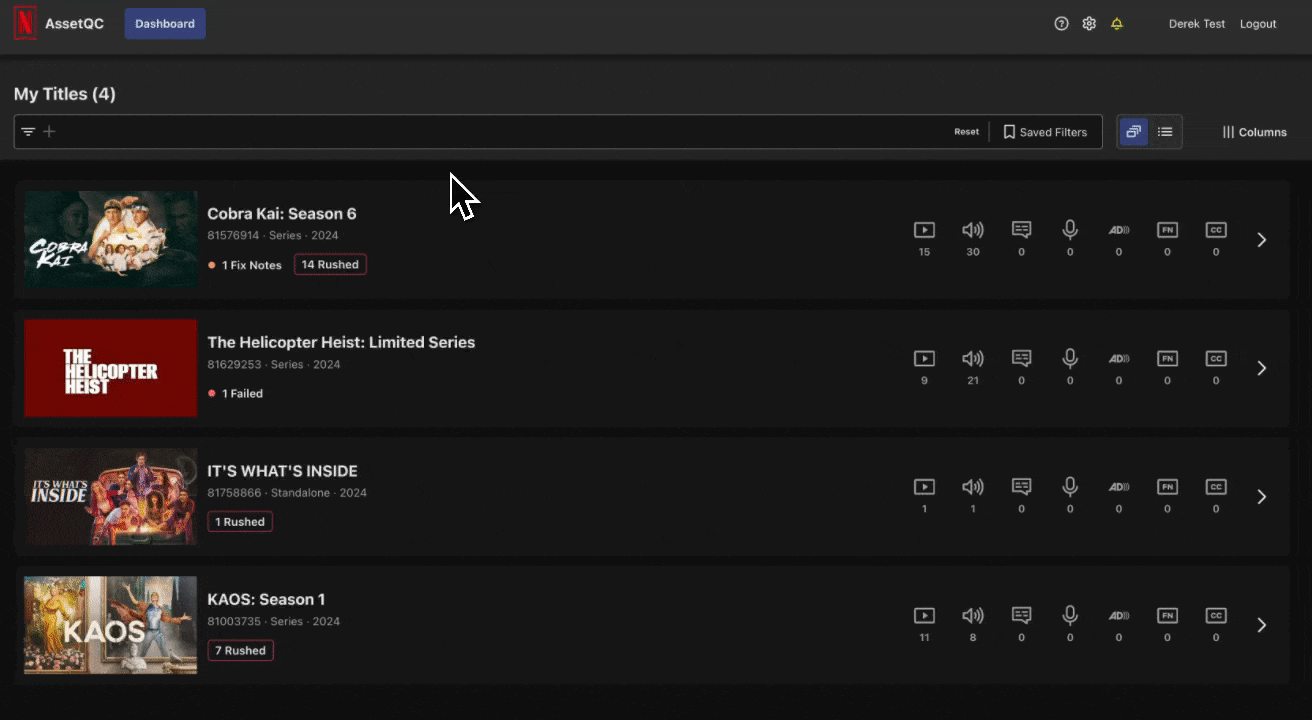The height and width of the screenshot is (720, 1312).
Task: Click the Logout link
Action: click(1258, 24)
